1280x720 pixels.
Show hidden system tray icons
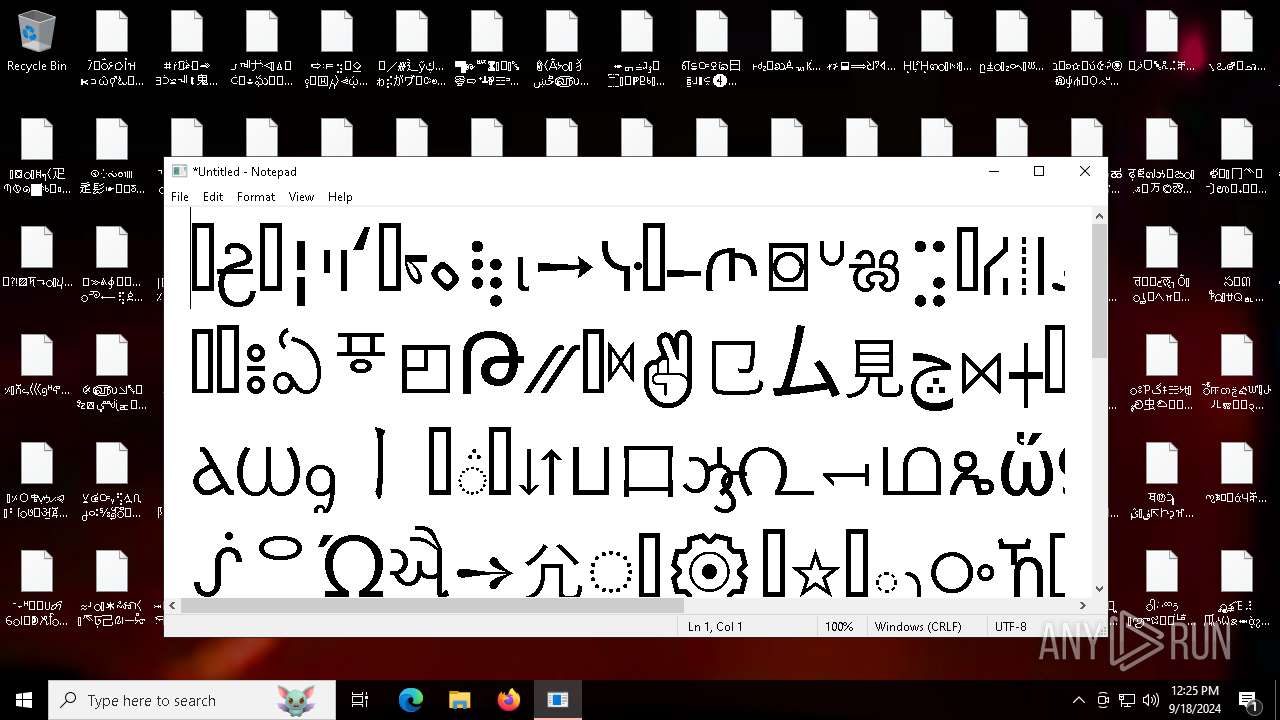[1078, 700]
